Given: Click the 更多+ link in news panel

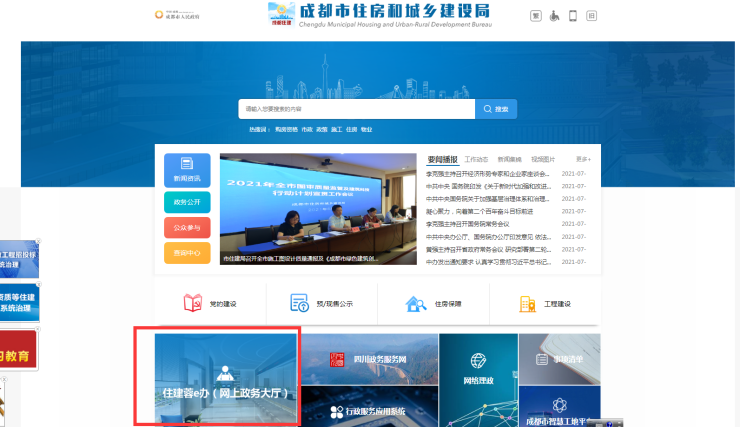Looking at the screenshot, I should point(583,159).
